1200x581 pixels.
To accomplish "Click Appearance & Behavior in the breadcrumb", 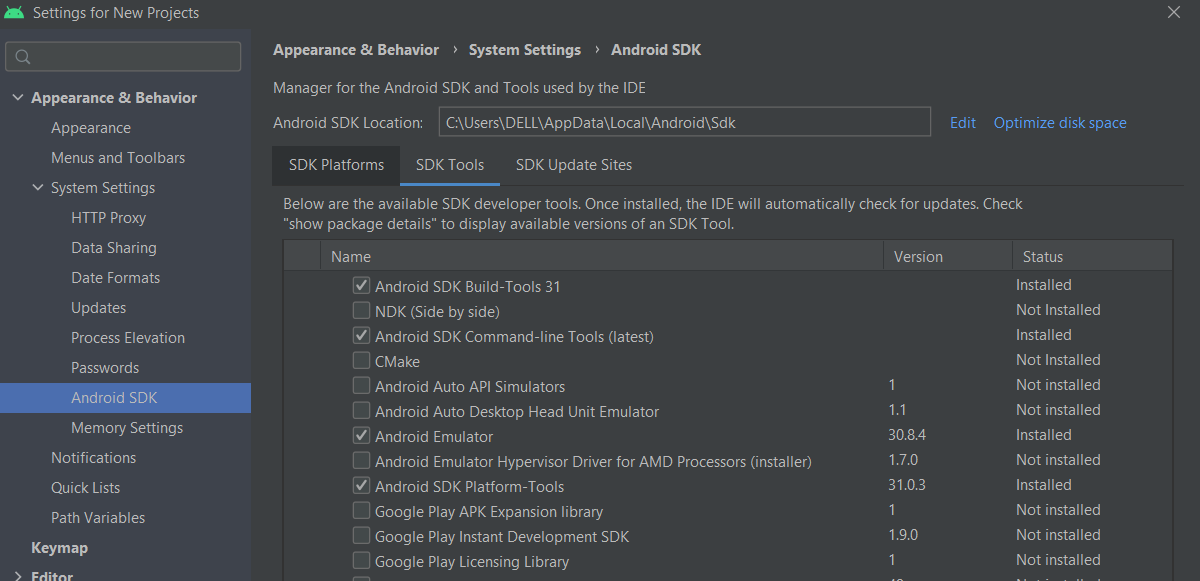I will pos(356,50).
